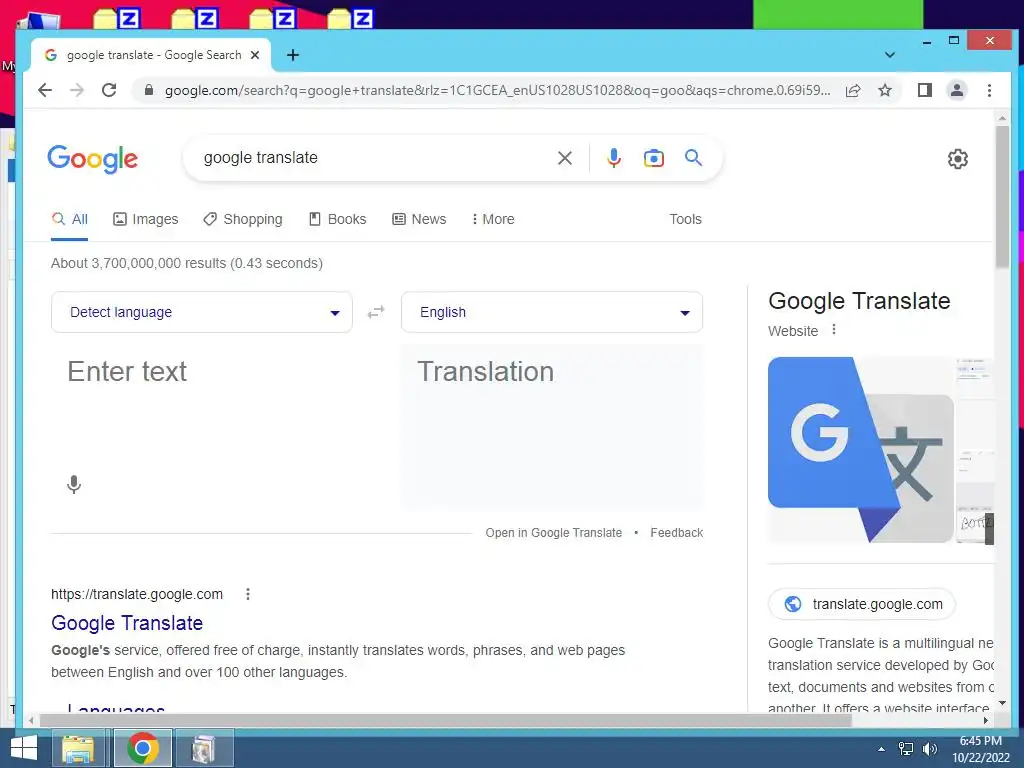Screen dimensions: 1024x768
Task: Open the translate.google.com chip link
Action: coord(862,604)
